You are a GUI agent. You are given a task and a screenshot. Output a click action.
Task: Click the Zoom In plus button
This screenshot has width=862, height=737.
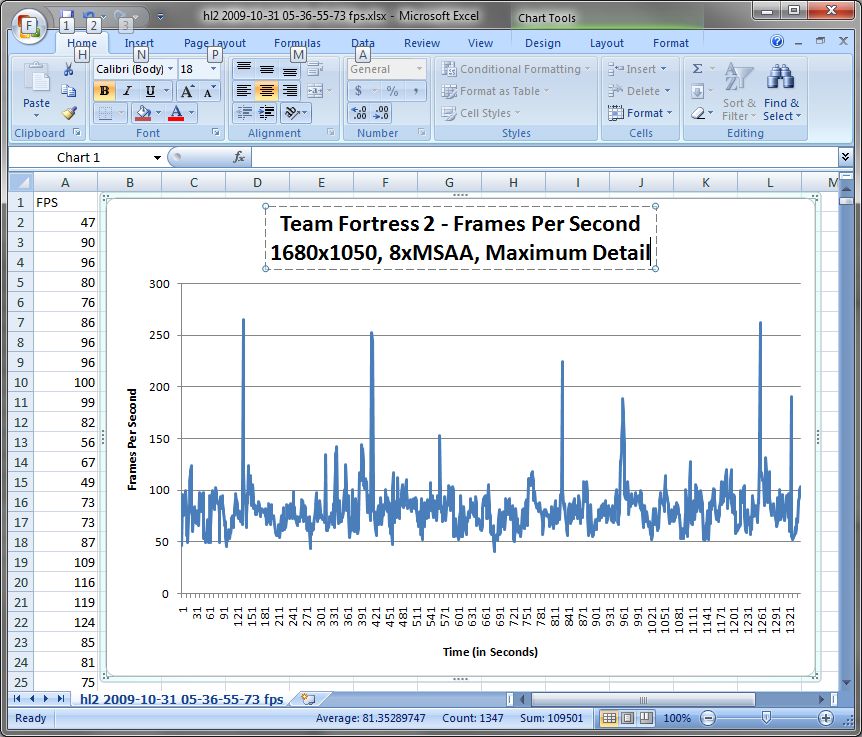[826, 717]
